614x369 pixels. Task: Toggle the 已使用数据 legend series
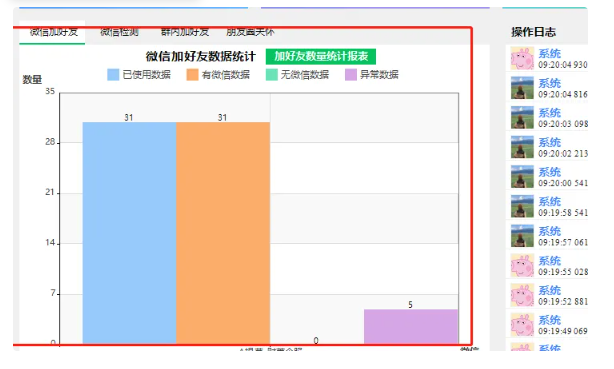click(139, 74)
